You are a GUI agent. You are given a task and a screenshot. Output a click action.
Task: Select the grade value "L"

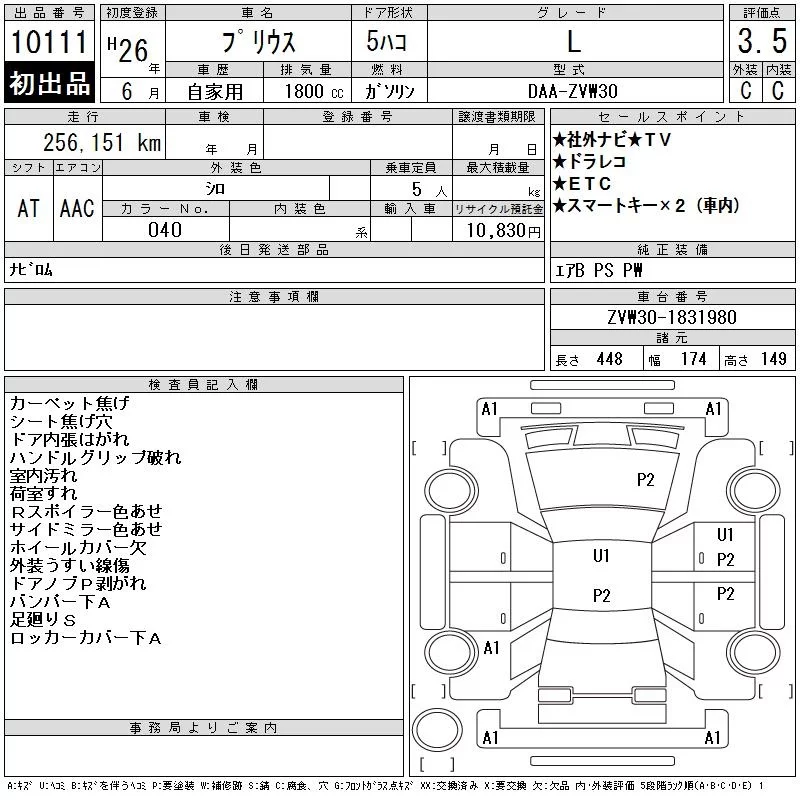click(x=574, y=41)
